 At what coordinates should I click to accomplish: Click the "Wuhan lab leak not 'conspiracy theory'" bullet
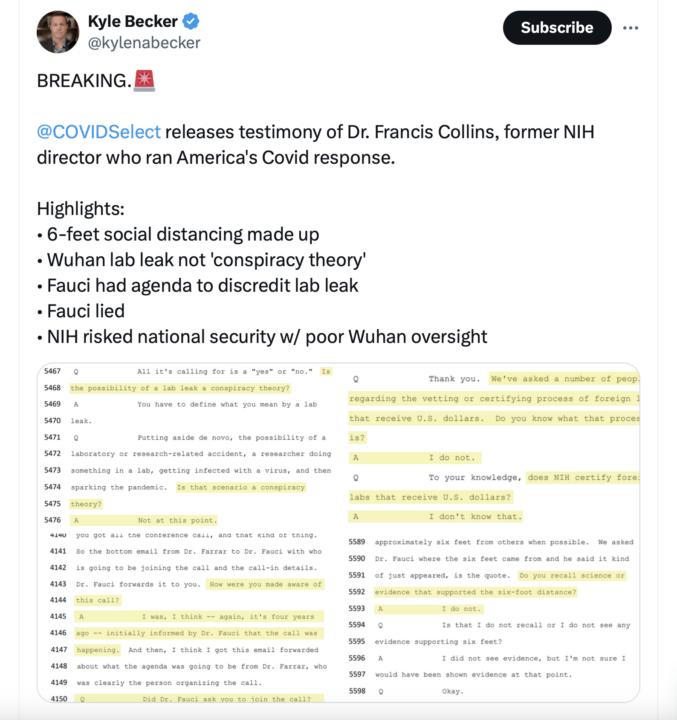pyautogui.click(x=201, y=260)
